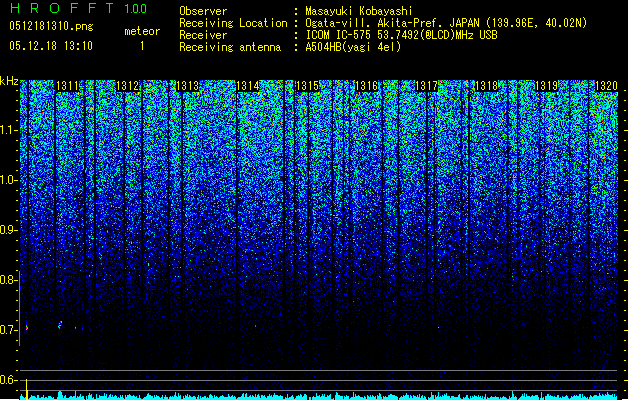
Task: Click the yellow signal spike in the bottom strip
Action: point(26,389)
